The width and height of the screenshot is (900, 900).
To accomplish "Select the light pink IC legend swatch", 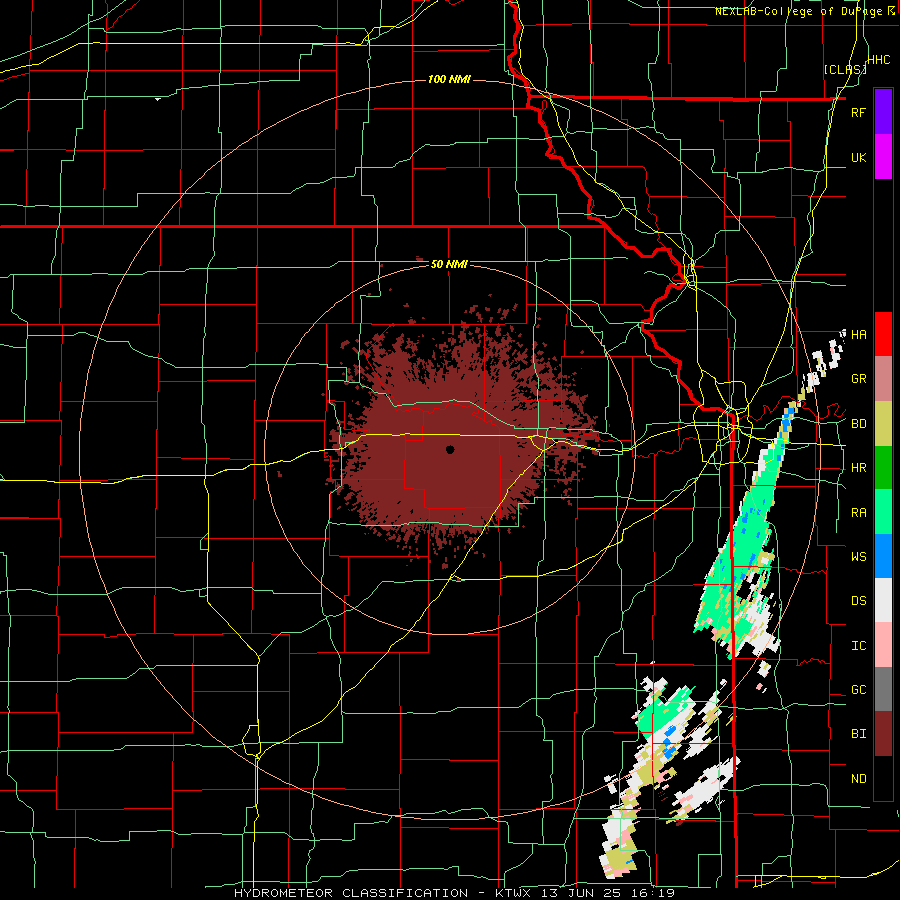I will click(x=883, y=645).
